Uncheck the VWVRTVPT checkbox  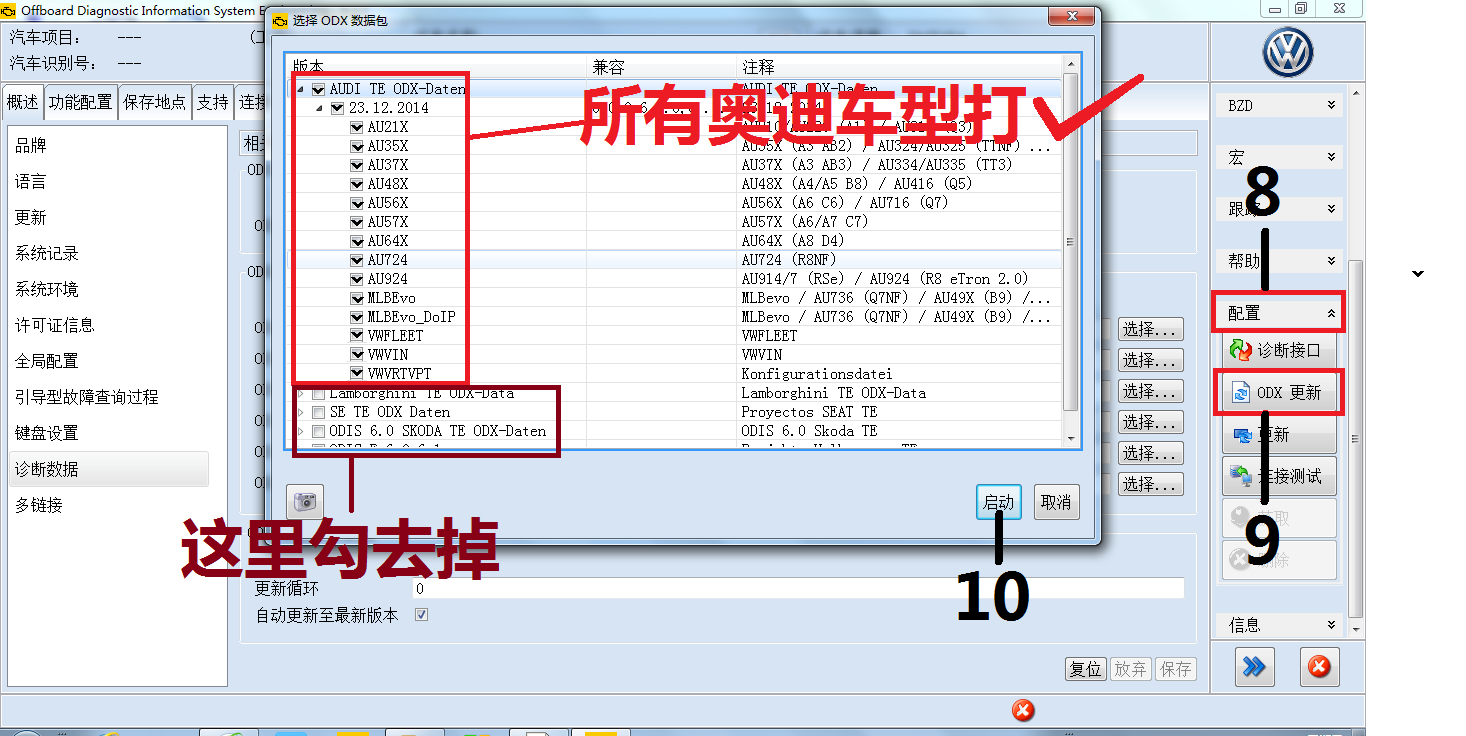[357, 374]
